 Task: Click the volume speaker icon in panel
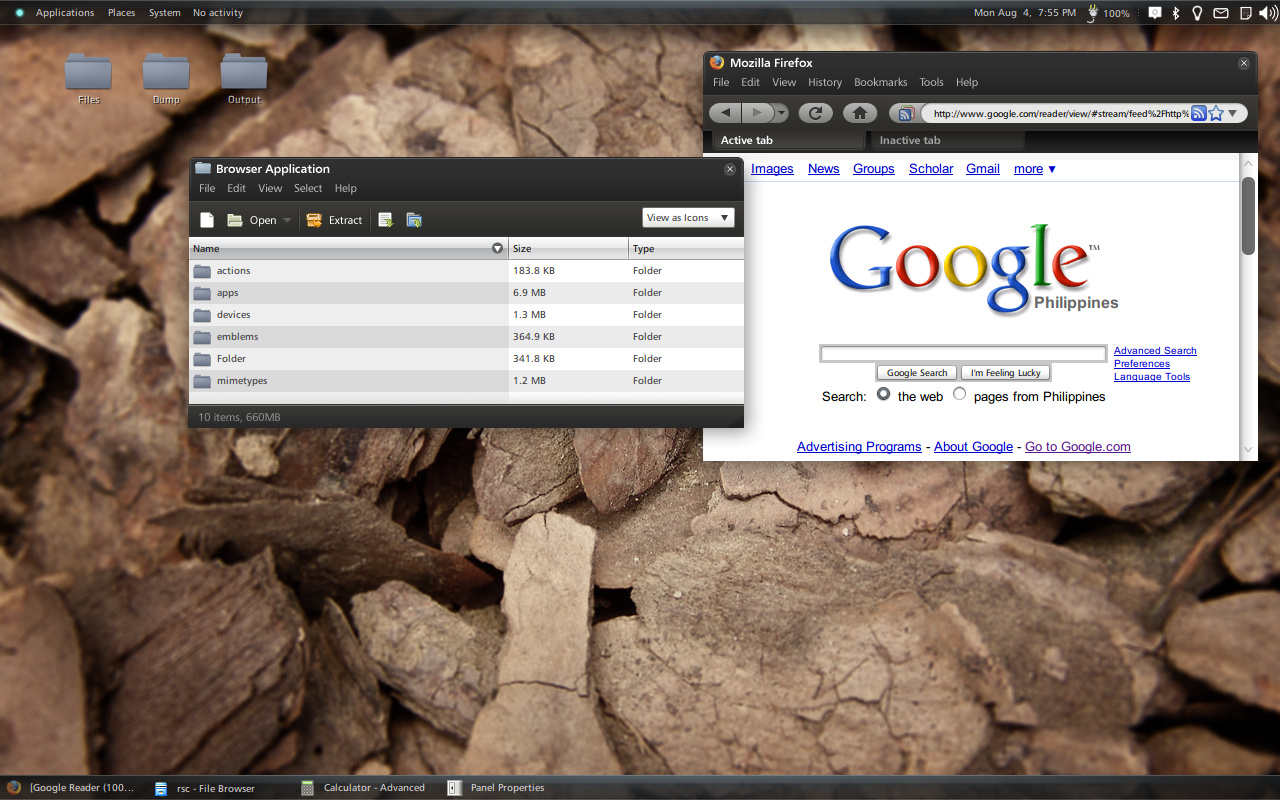coord(1267,13)
